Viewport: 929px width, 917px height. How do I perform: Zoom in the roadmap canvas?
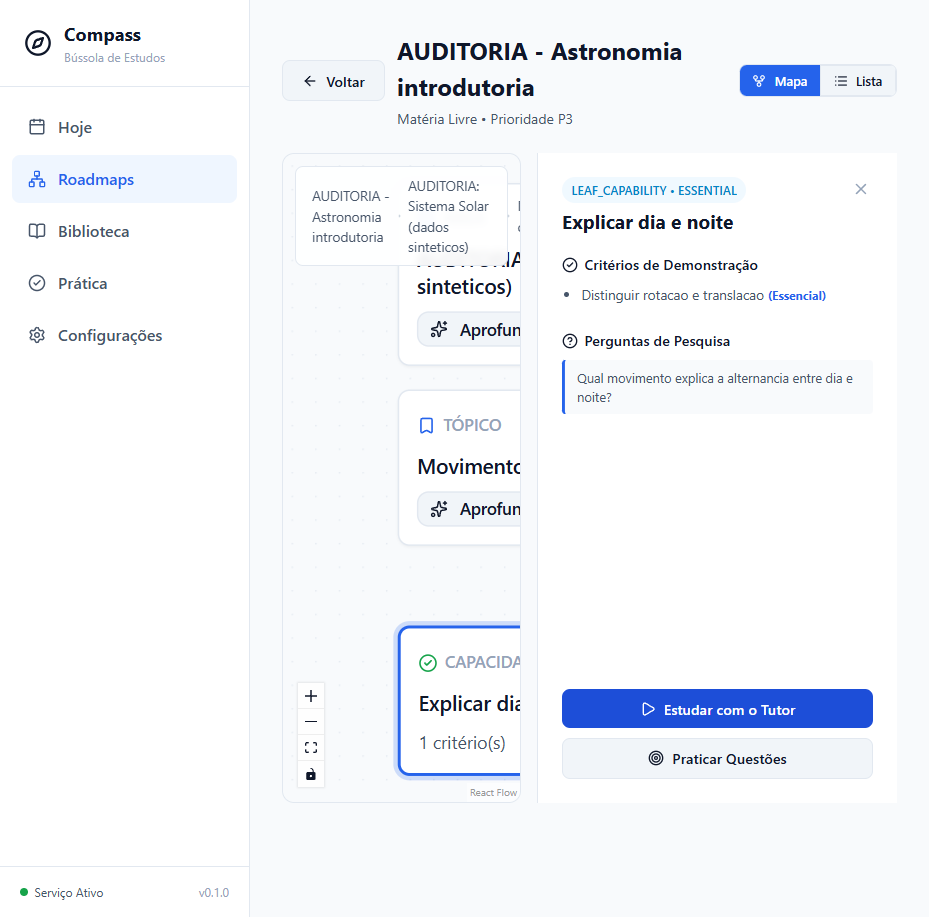[x=311, y=695]
